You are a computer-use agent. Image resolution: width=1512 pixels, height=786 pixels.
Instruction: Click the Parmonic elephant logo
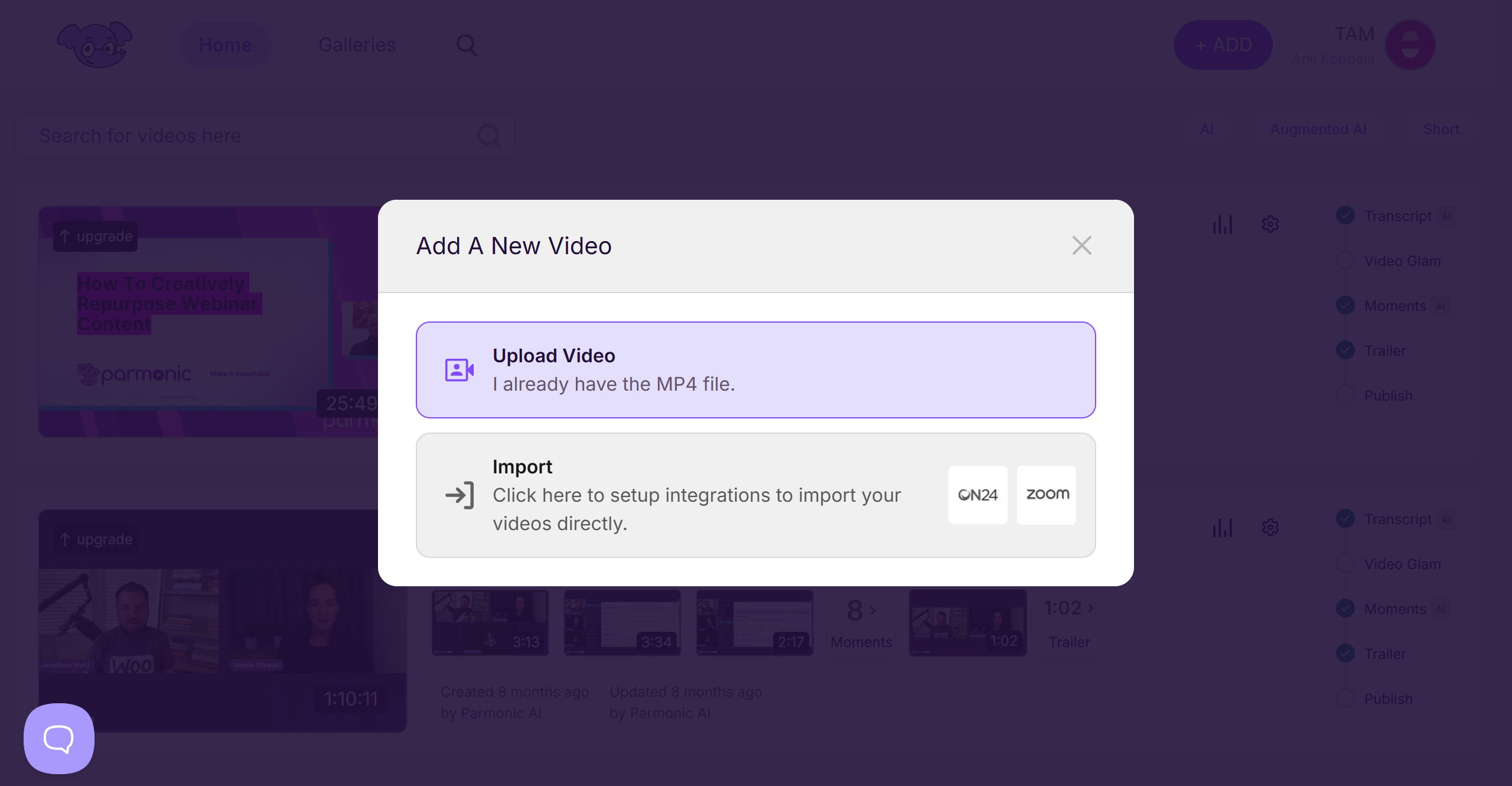tap(94, 45)
